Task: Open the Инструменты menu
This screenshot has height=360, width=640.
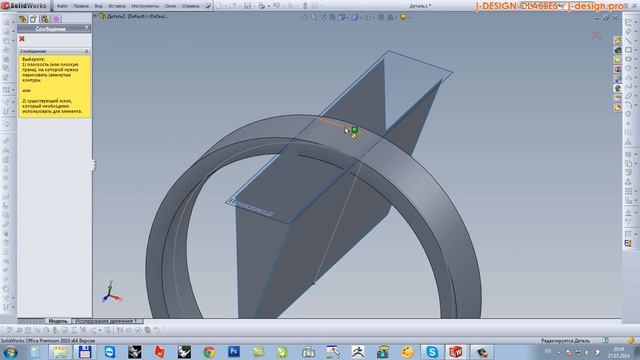Action: [x=145, y=6]
